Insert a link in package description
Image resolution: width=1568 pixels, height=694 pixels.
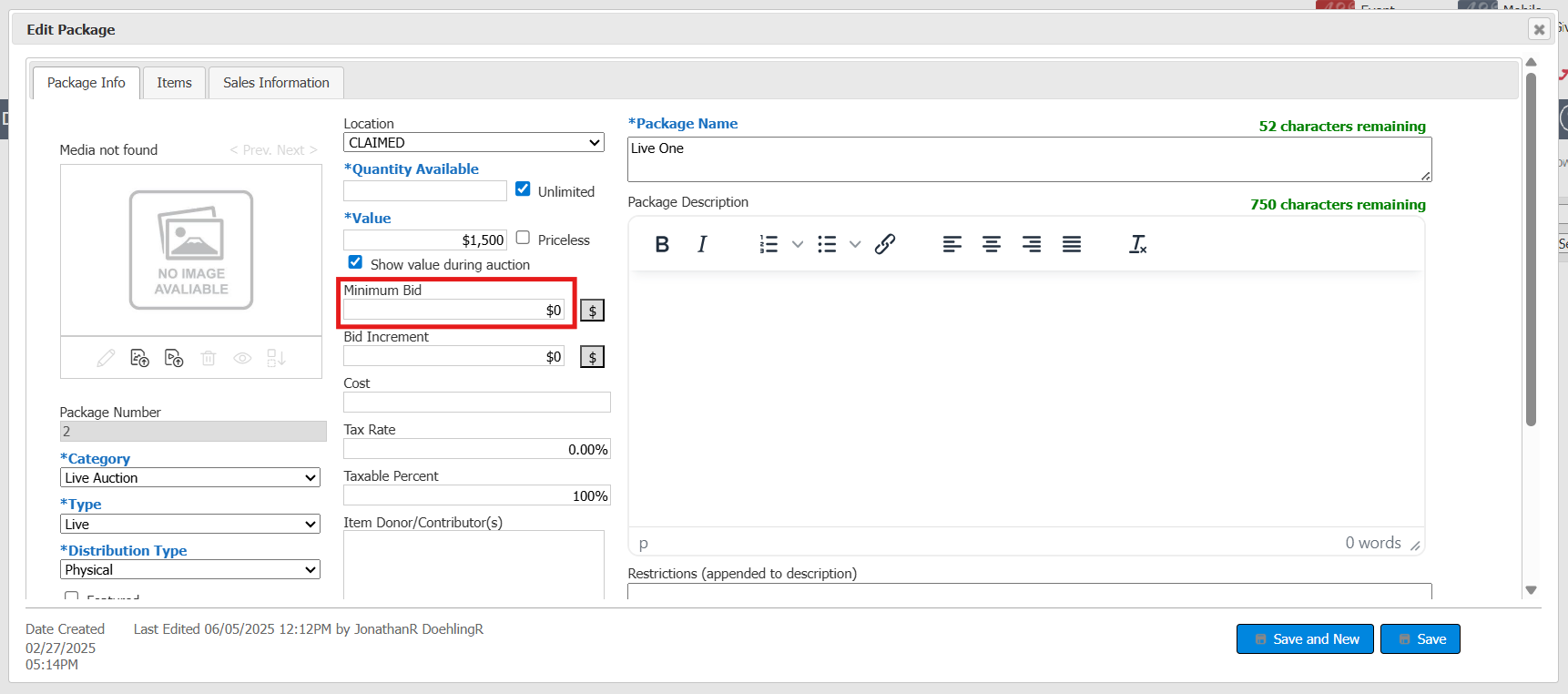click(x=885, y=244)
